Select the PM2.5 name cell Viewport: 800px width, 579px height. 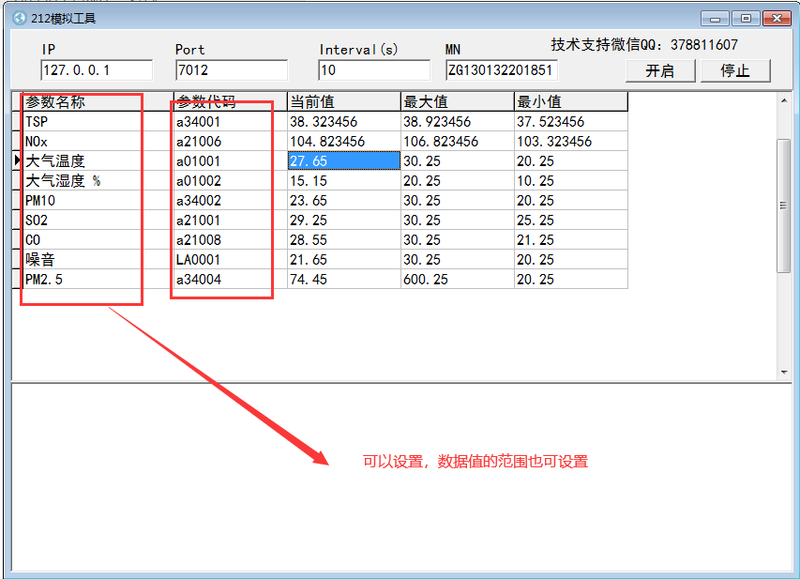click(x=98, y=279)
